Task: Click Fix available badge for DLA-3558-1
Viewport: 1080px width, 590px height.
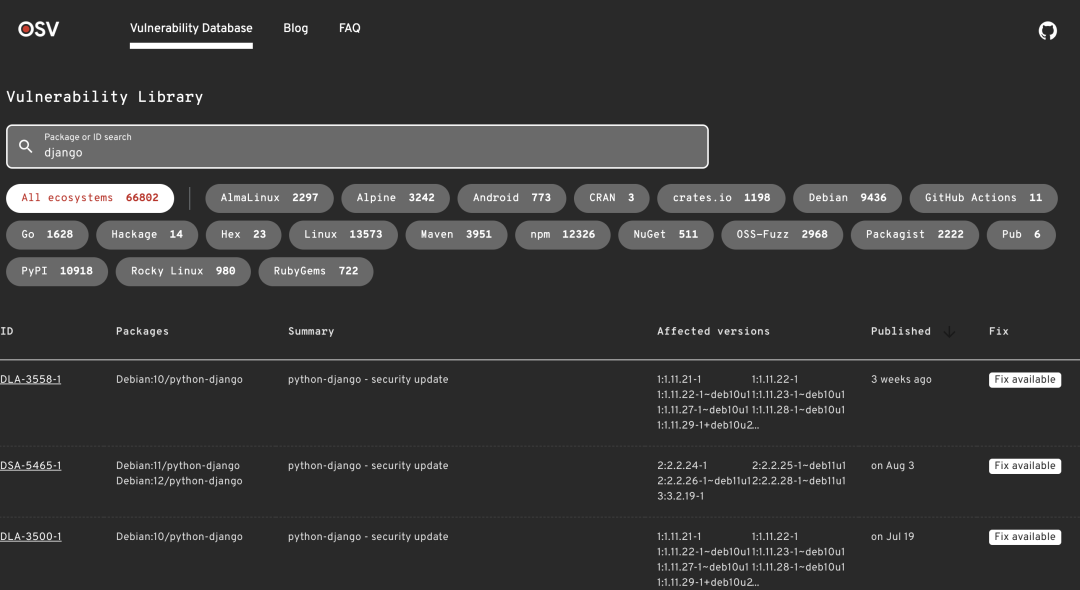Action: [x=1025, y=380]
